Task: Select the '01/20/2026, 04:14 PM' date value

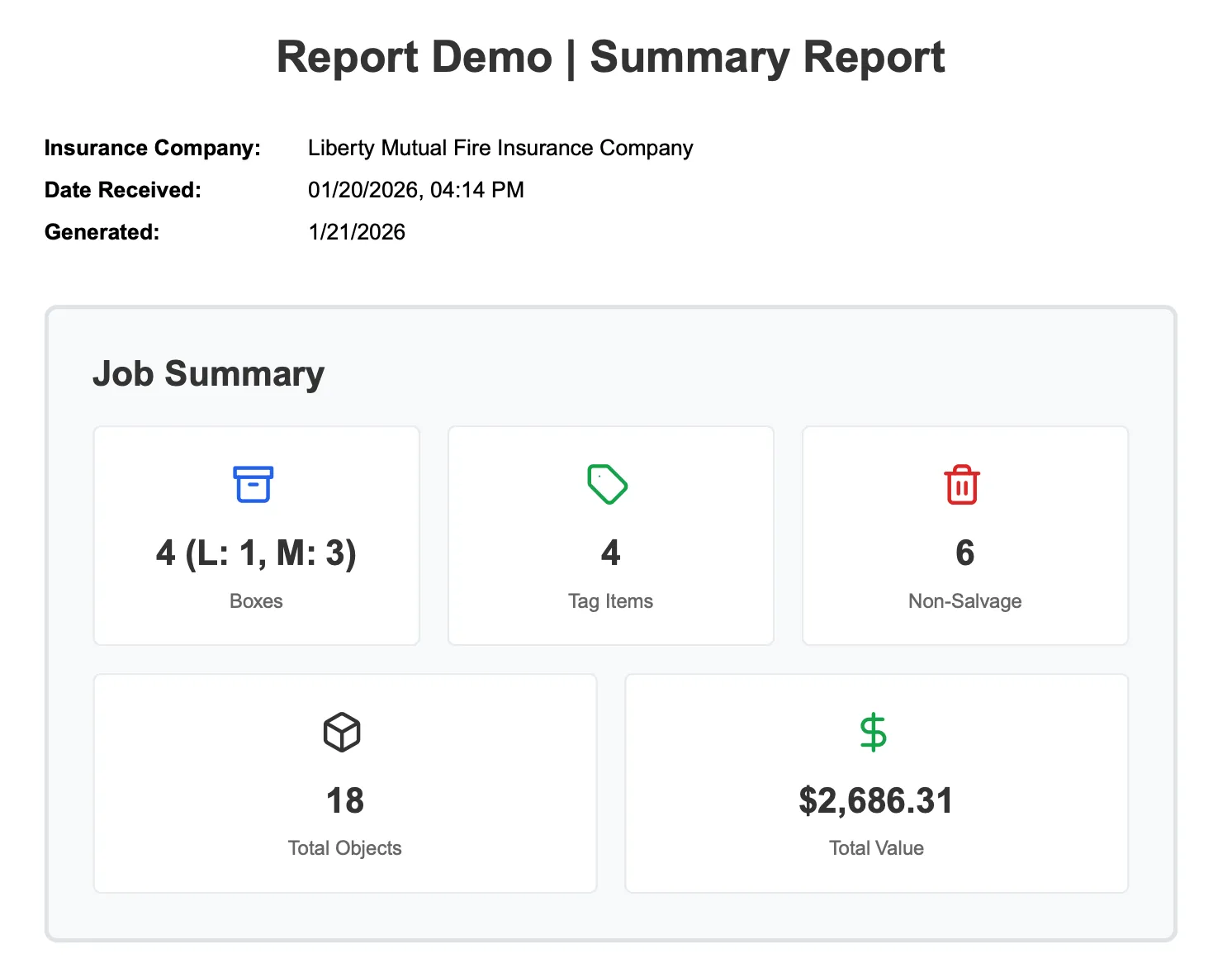Action: click(x=416, y=190)
